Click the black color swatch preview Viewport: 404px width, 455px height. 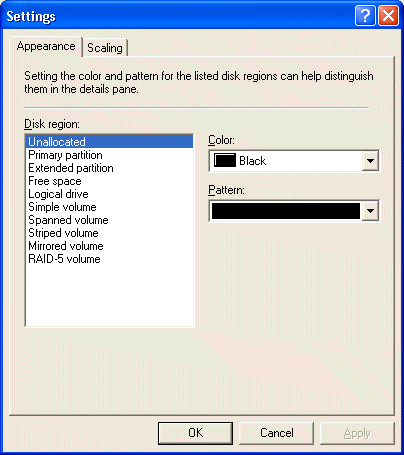click(x=225, y=160)
